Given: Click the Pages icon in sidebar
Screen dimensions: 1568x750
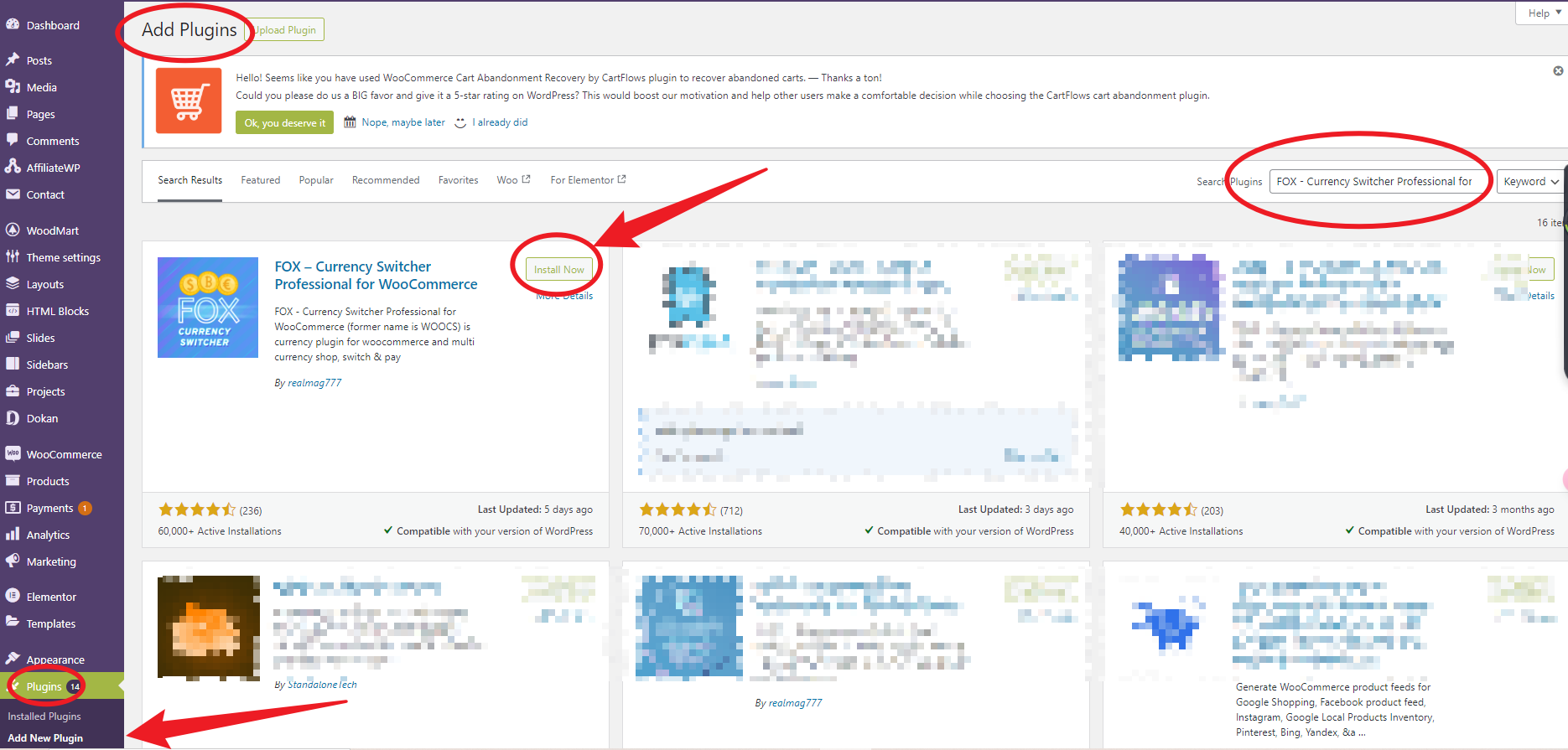Looking at the screenshot, I should tap(13, 114).
